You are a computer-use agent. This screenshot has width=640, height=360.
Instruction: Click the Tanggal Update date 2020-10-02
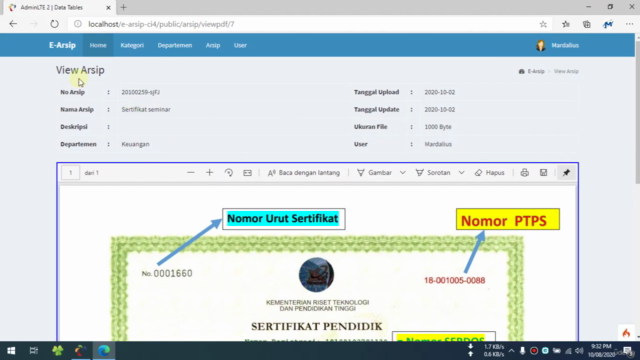pos(440,109)
